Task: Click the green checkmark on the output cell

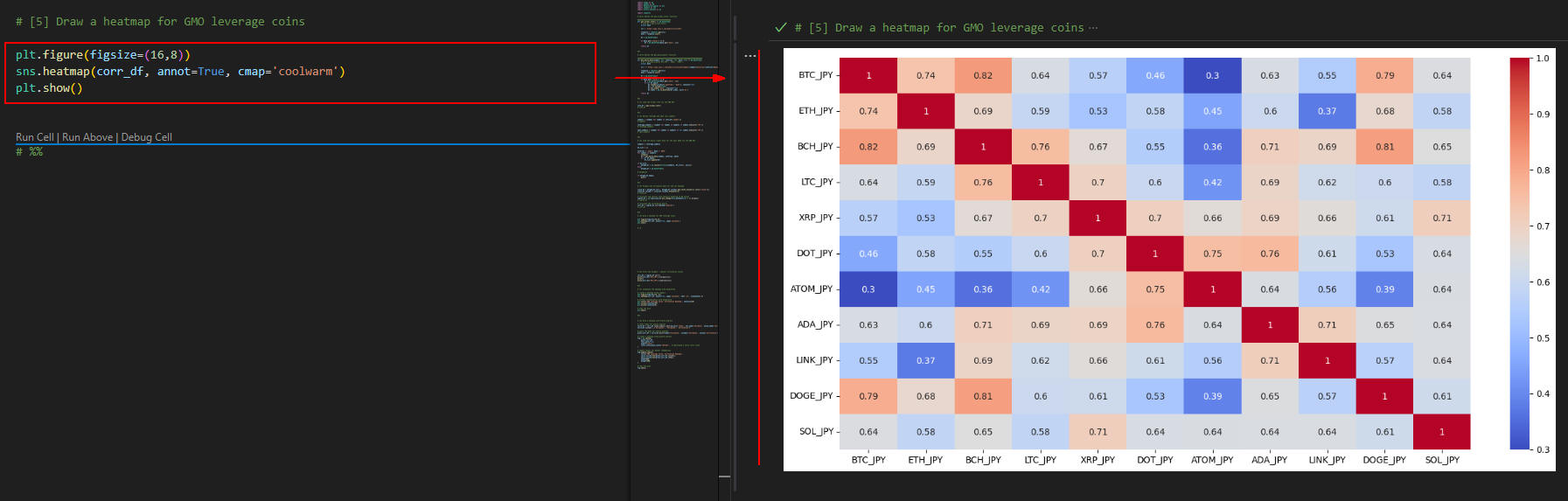Action: coord(781,27)
